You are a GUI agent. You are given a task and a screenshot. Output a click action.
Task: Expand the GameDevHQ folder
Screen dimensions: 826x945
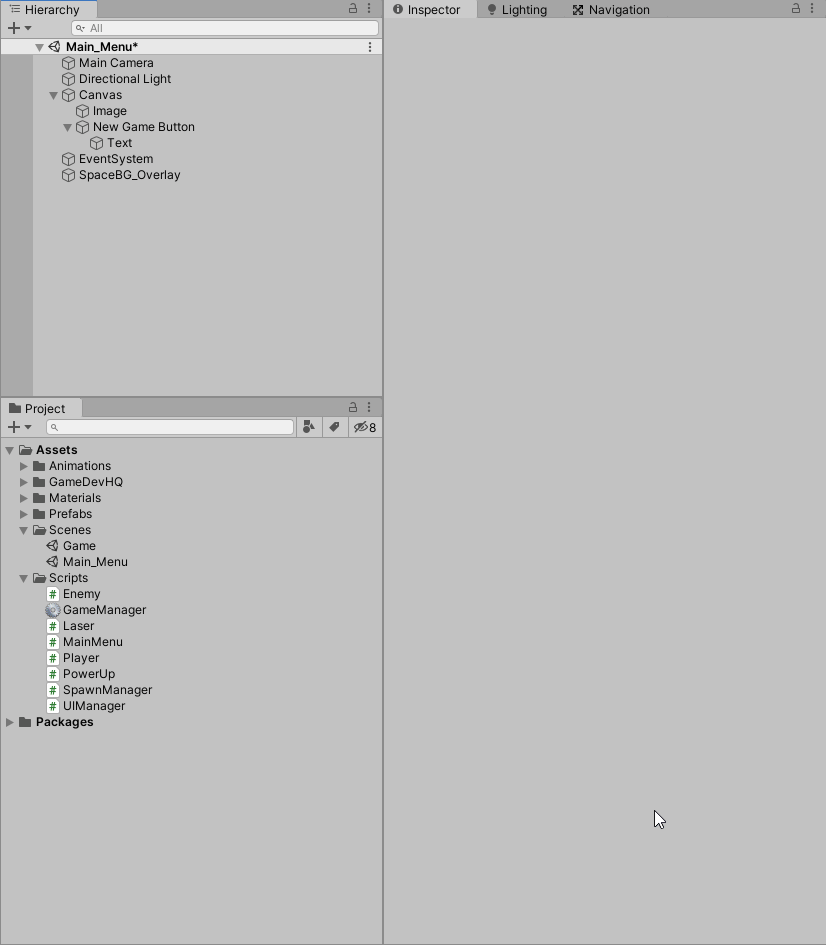coord(23,482)
